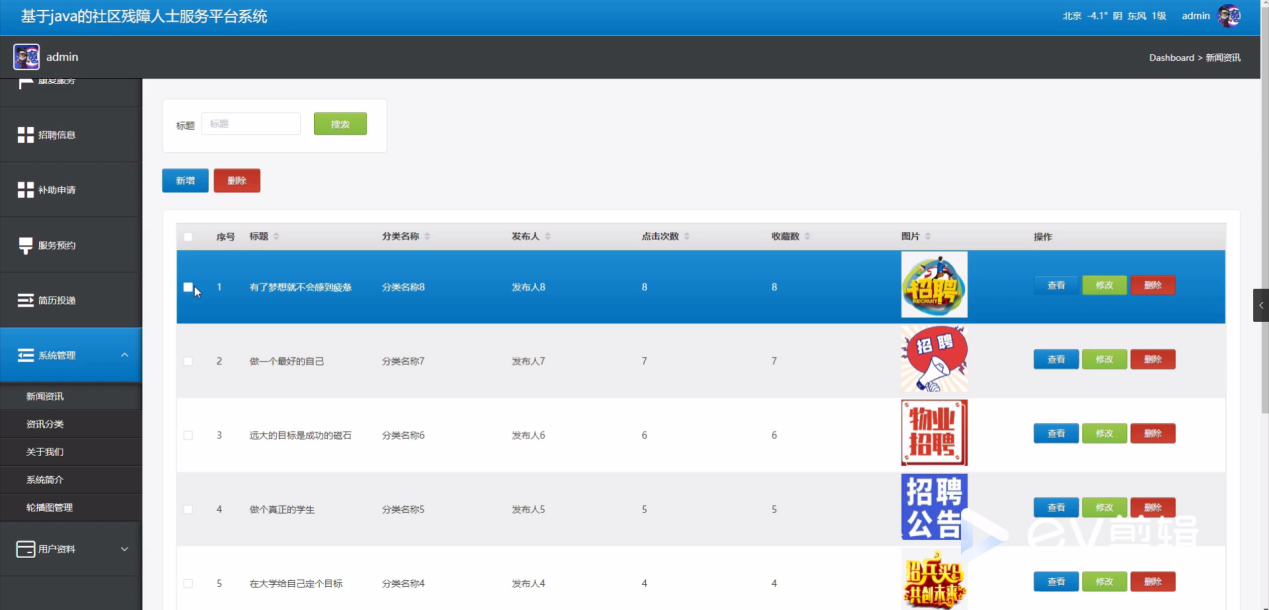The image size is (1269, 610).
Task: Click 查看 for row 做一个最好的自己
Action: click(x=1056, y=359)
